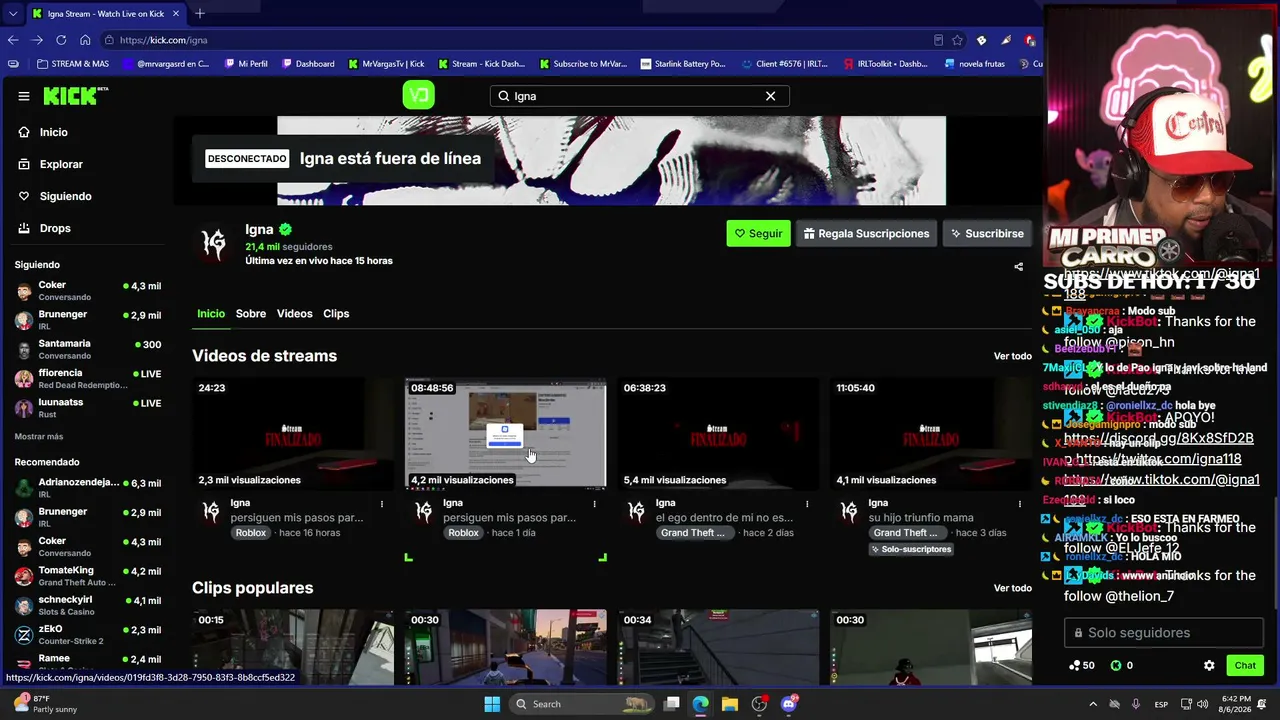
Task: Bookmark this page with the star icon
Action: (x=957, y=40)
